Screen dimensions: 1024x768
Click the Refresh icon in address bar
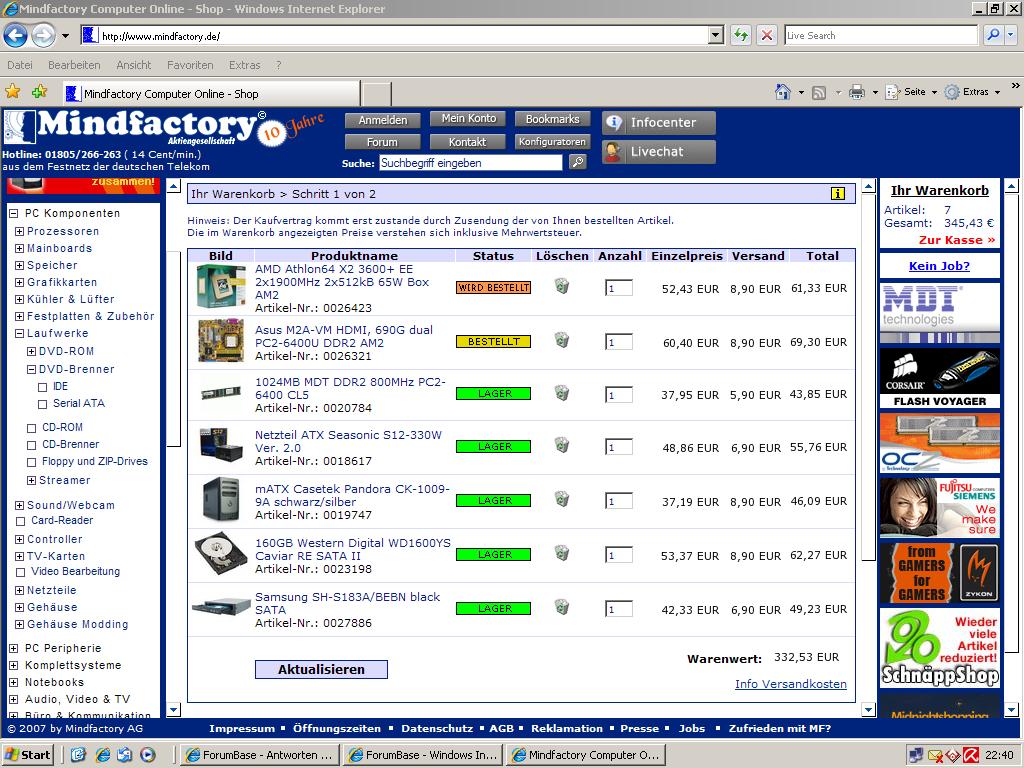pos(741,35)
